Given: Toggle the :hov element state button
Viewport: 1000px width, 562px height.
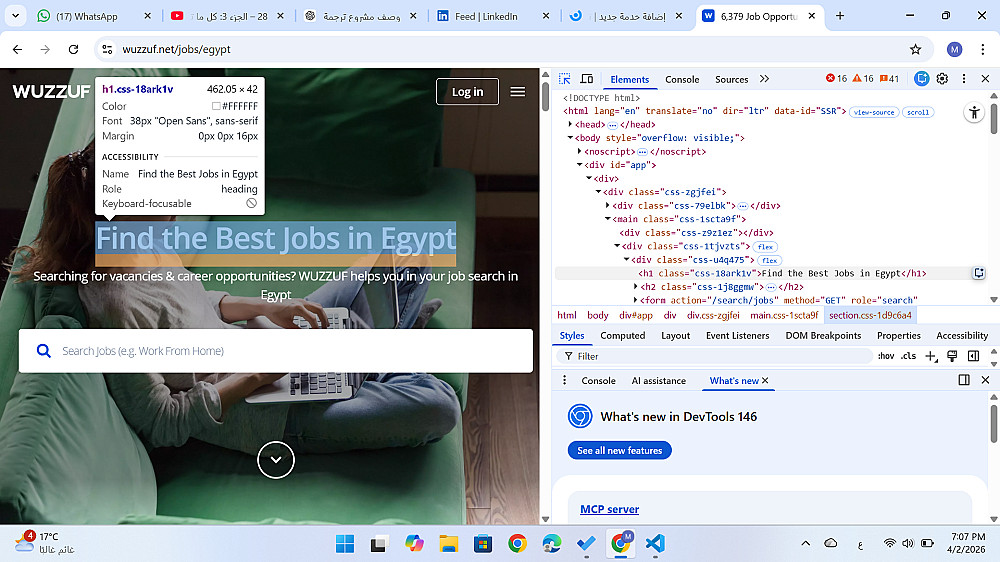Looking at the screenshot, I should (x=886, y=356).
